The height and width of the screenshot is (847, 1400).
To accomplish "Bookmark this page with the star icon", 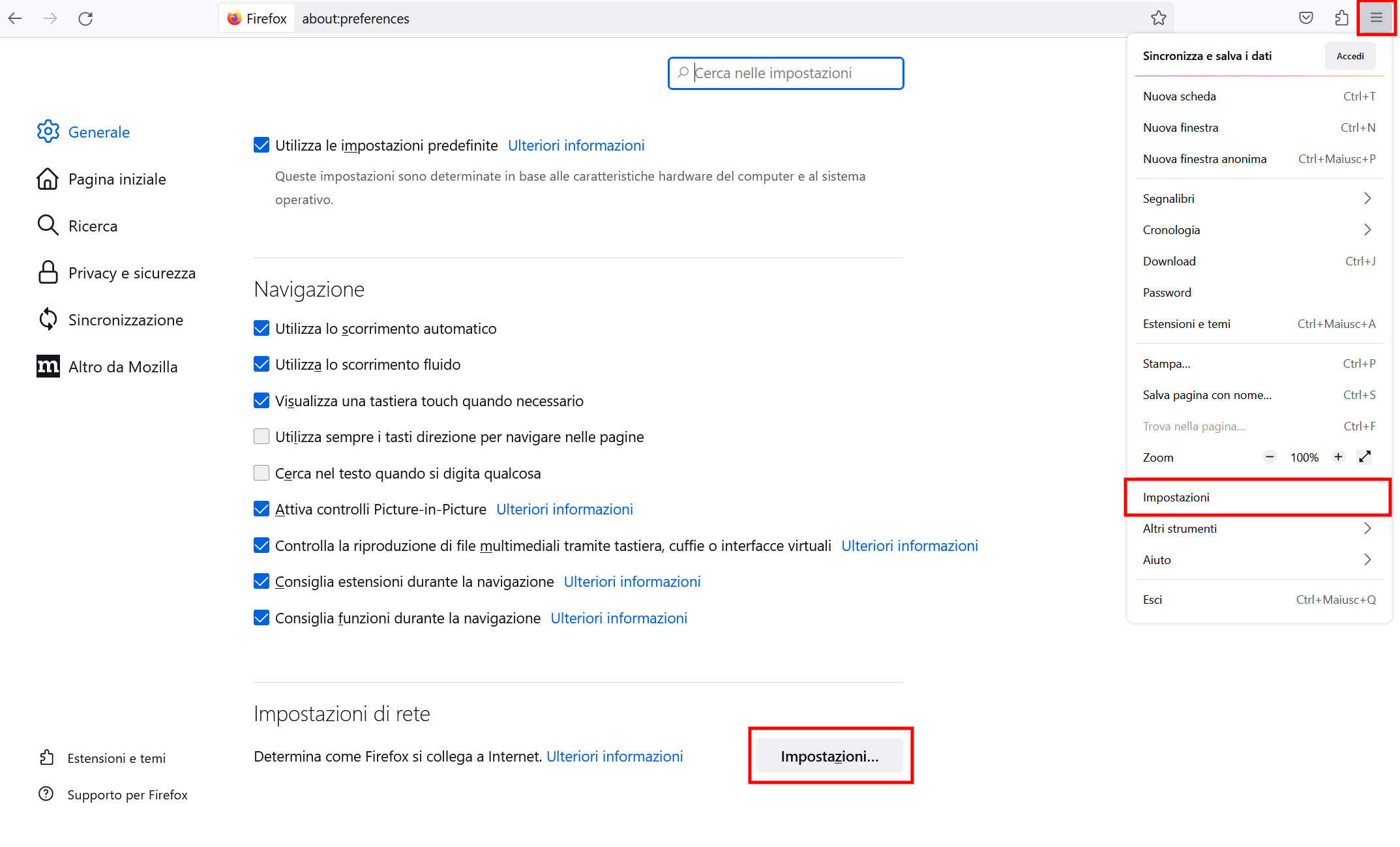I will click(x=1159, y=18).
